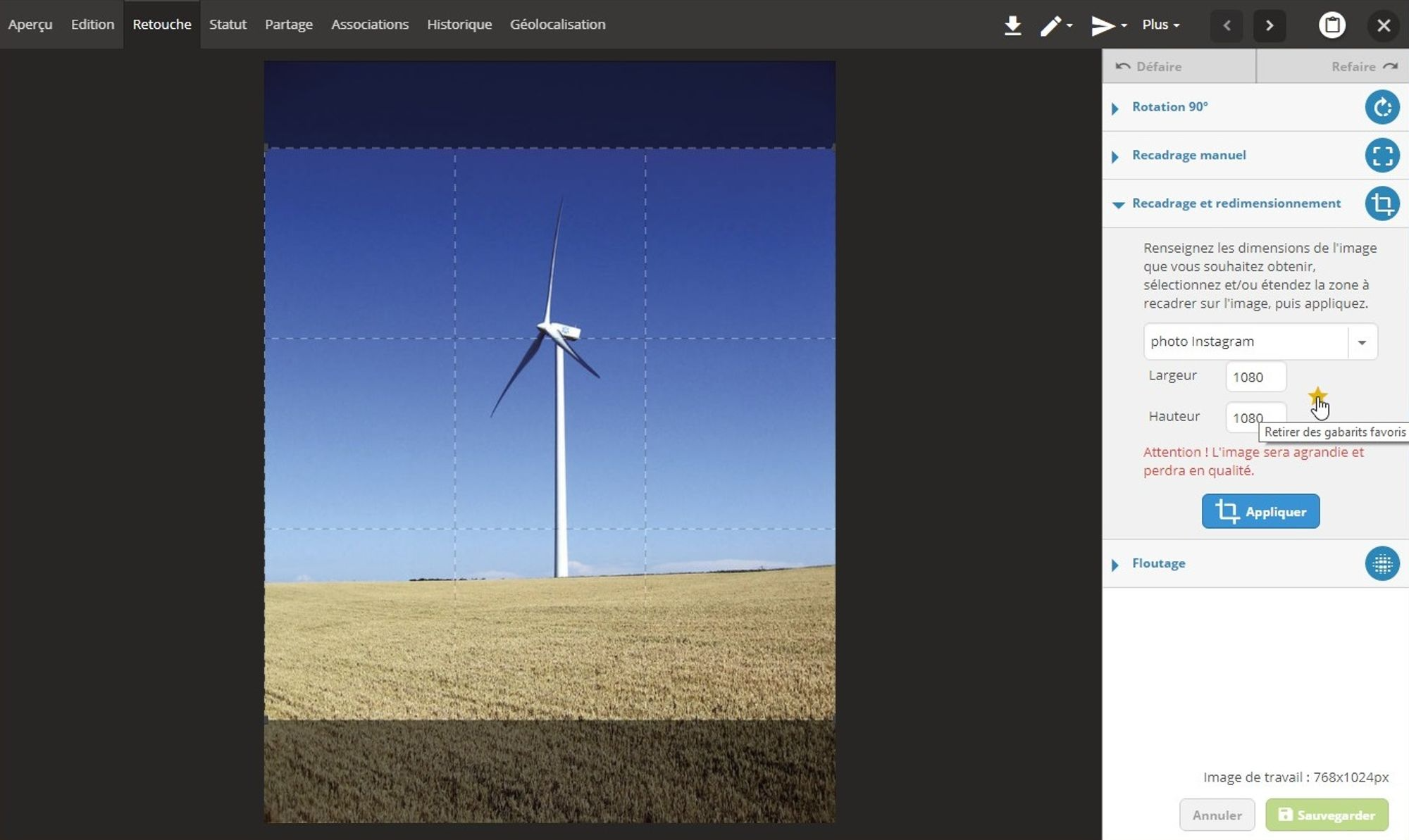Click the download arrow icon
This screenshot has height=840, width=1409.
(1012, 25)
